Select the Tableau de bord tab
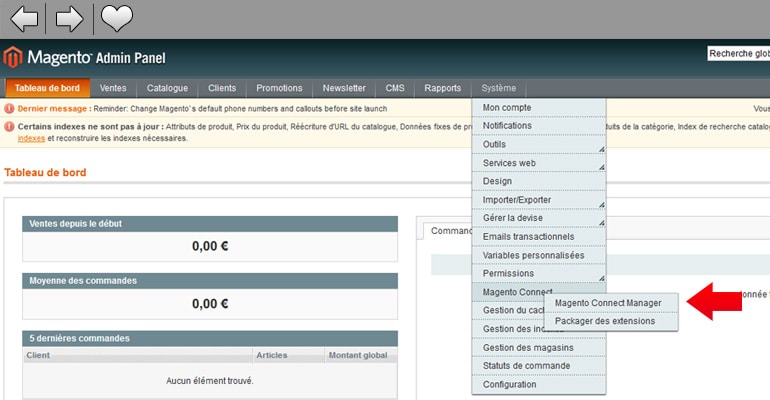Screen dimensions: 770x400 coord(47,88)
